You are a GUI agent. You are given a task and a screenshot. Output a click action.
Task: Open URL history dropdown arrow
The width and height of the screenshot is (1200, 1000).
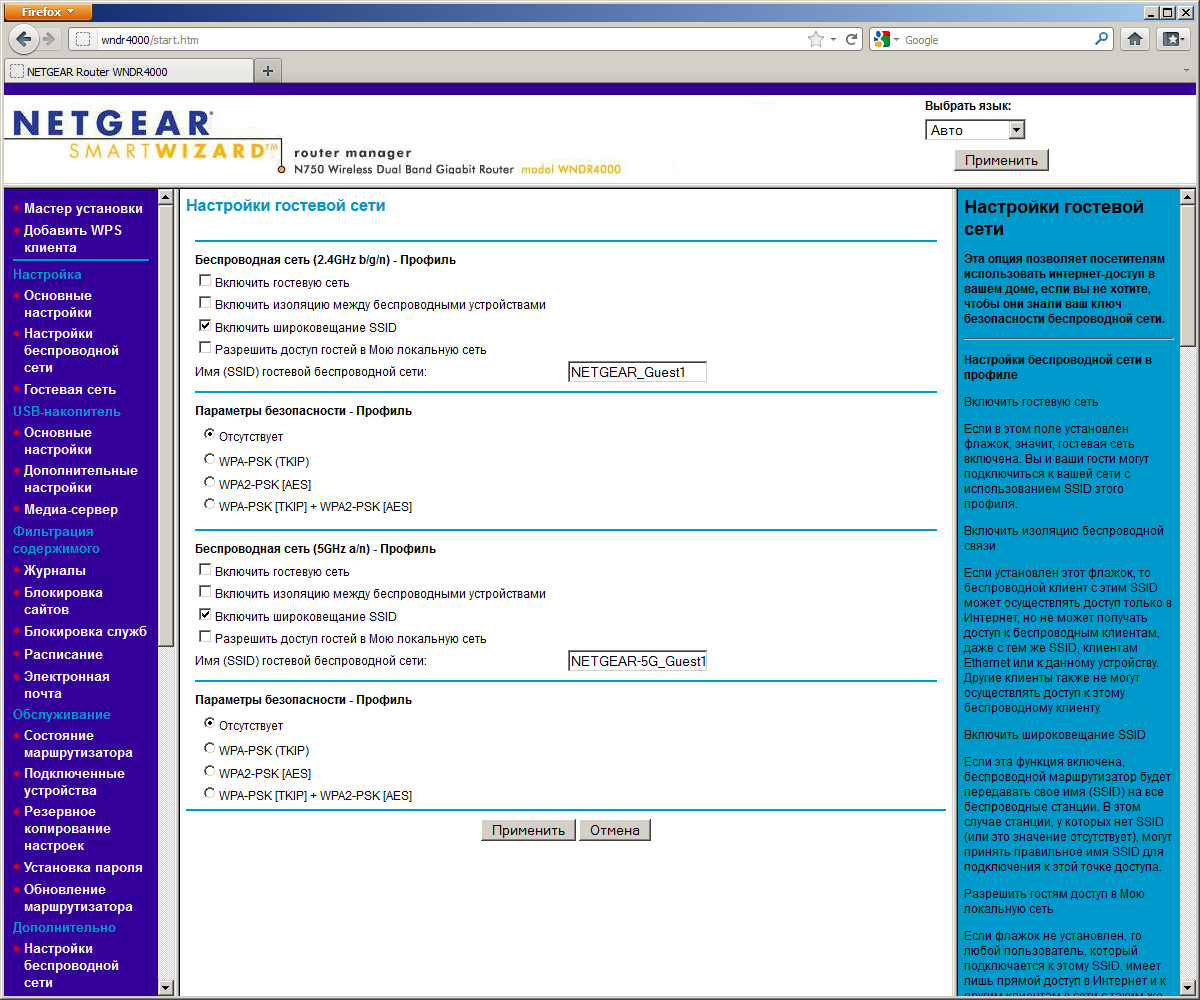coord(835,40)
